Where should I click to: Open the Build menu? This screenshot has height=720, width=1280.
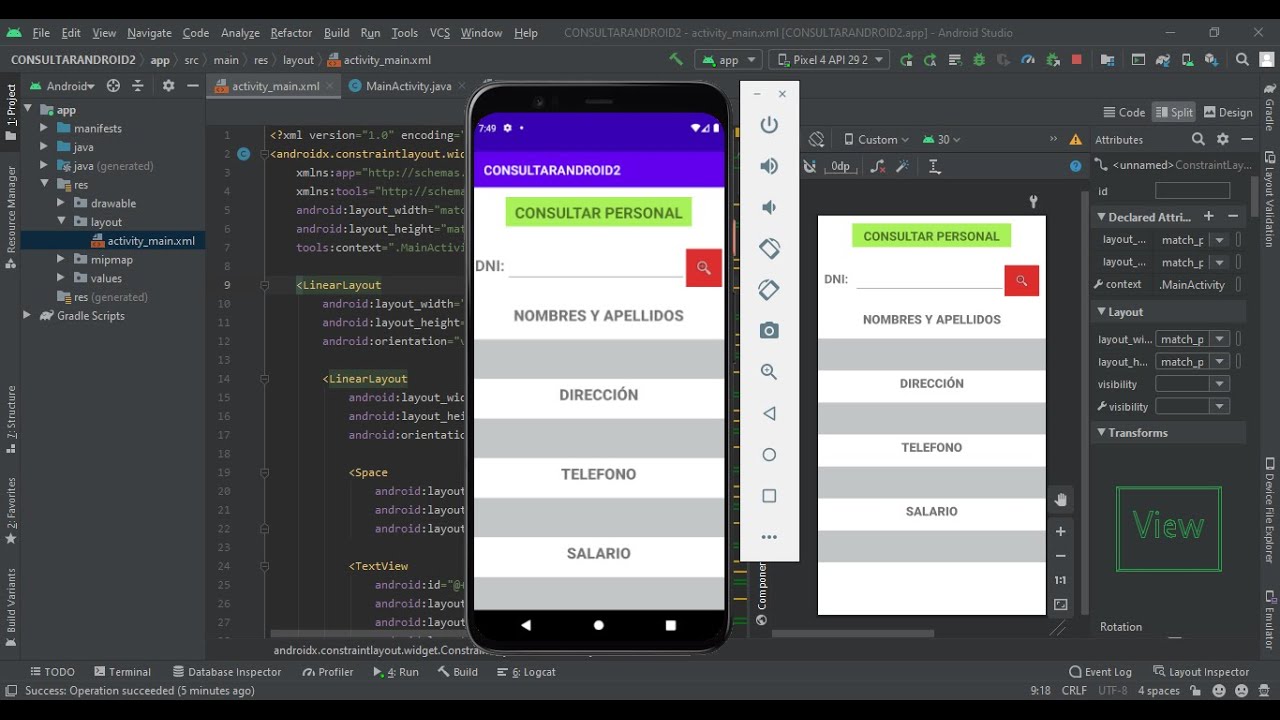(x=337, y=33)
